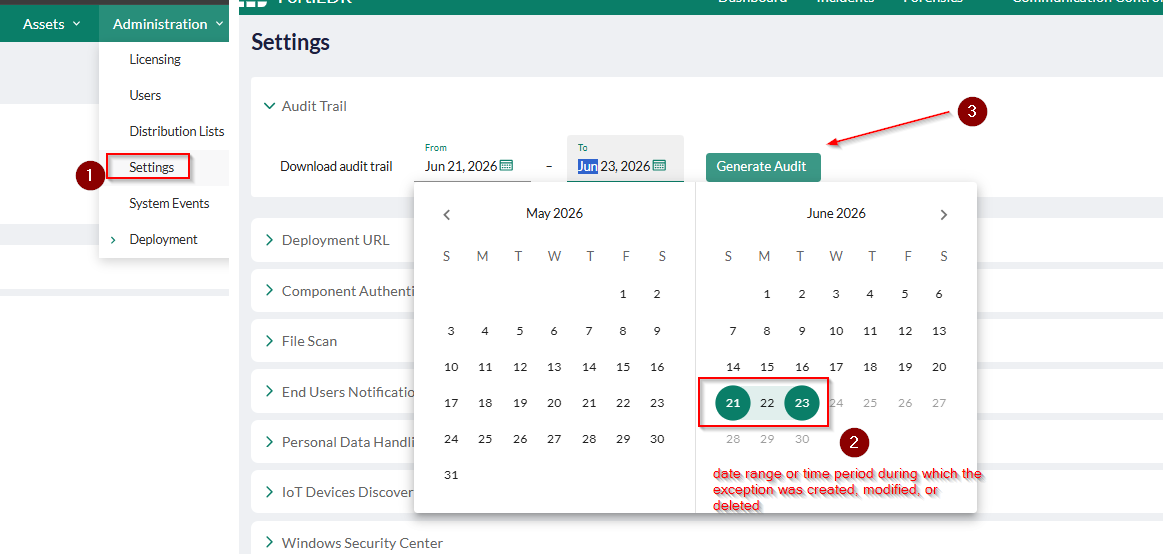
Task: Open the Administration dropdown menu
Action: [x=168, y=24]
